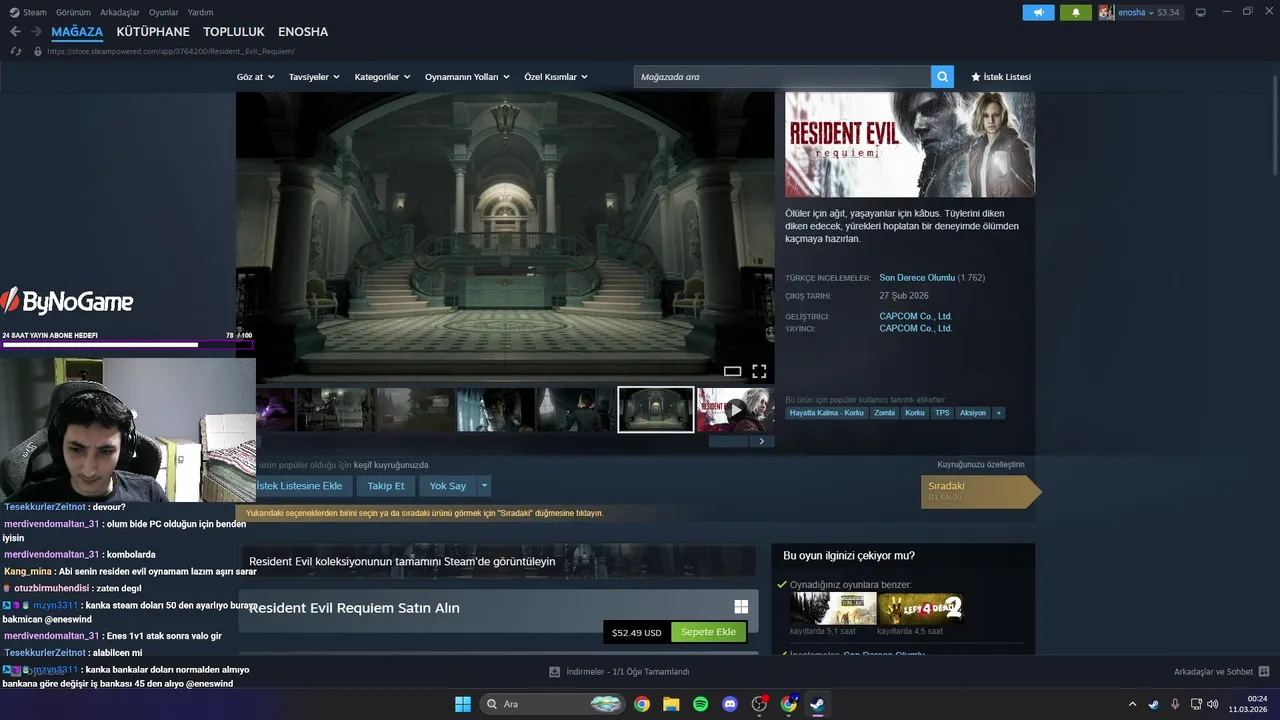Open the OBS icon on taskbar
Screen dimensions: 1280x720
click(x=759, y=704)
